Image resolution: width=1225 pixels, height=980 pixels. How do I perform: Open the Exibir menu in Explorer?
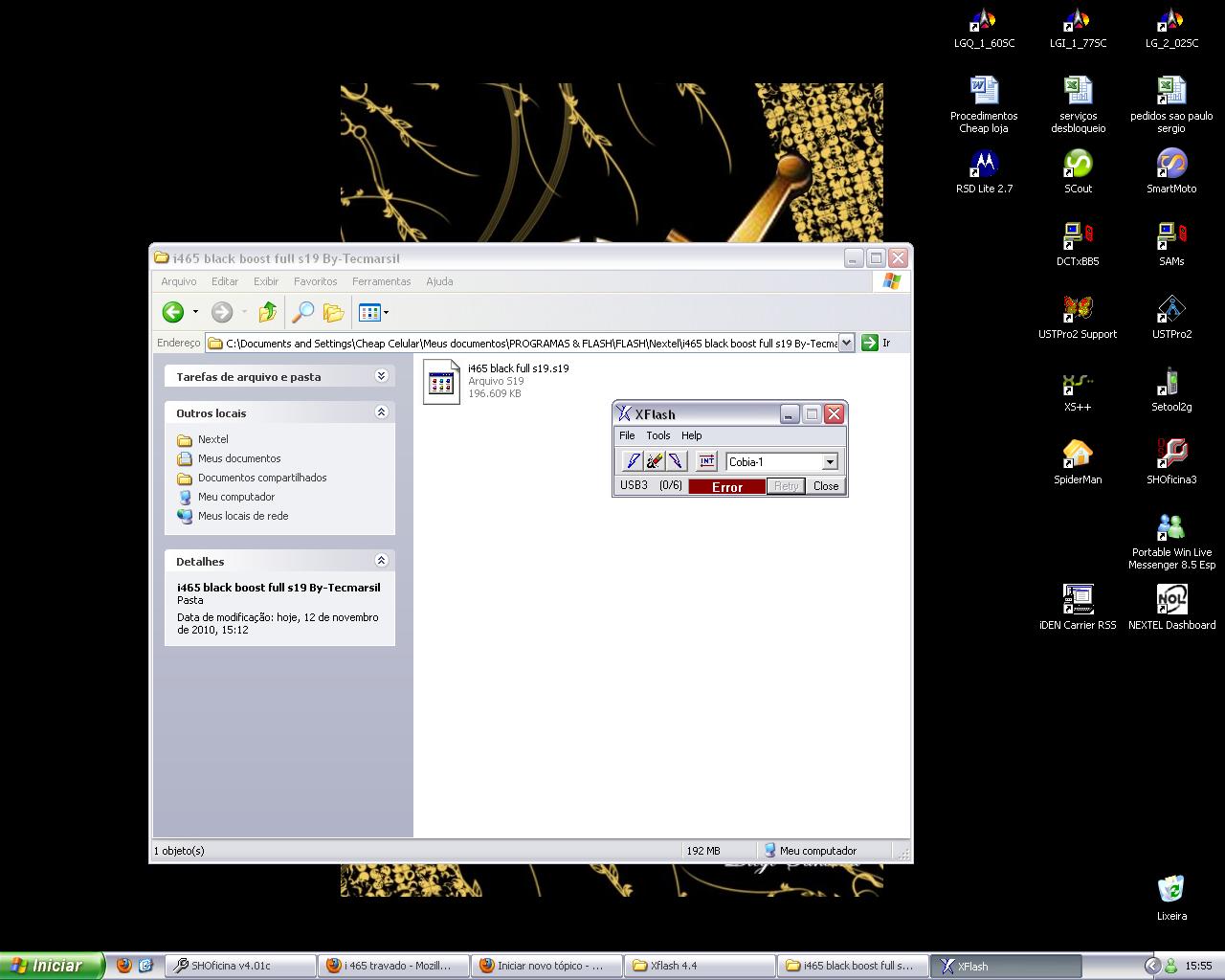(266, 281)
